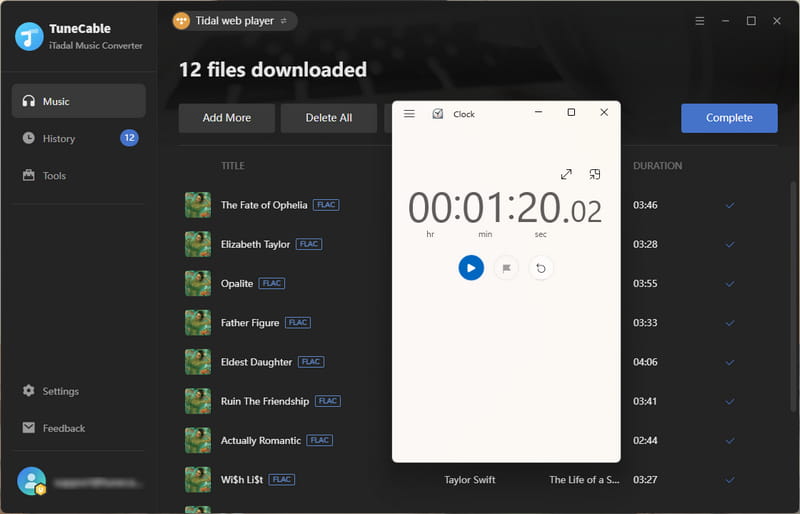Expand the stopwatch to full view
The width and height of the screenshot is (800, 514).
566,174
